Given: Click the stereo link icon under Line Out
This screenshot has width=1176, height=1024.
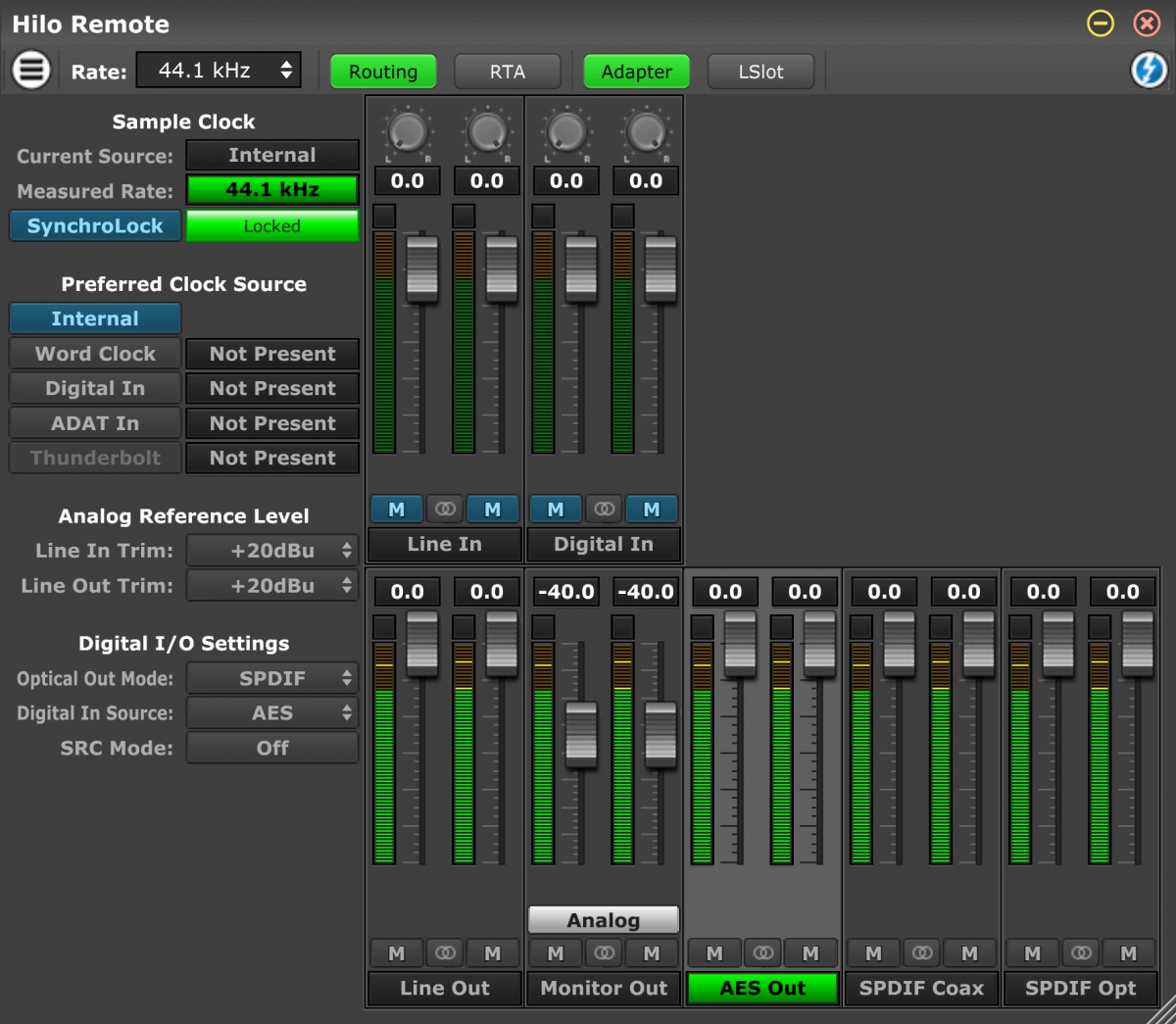Looking at the screenshot, I should [x=444, y=952].
